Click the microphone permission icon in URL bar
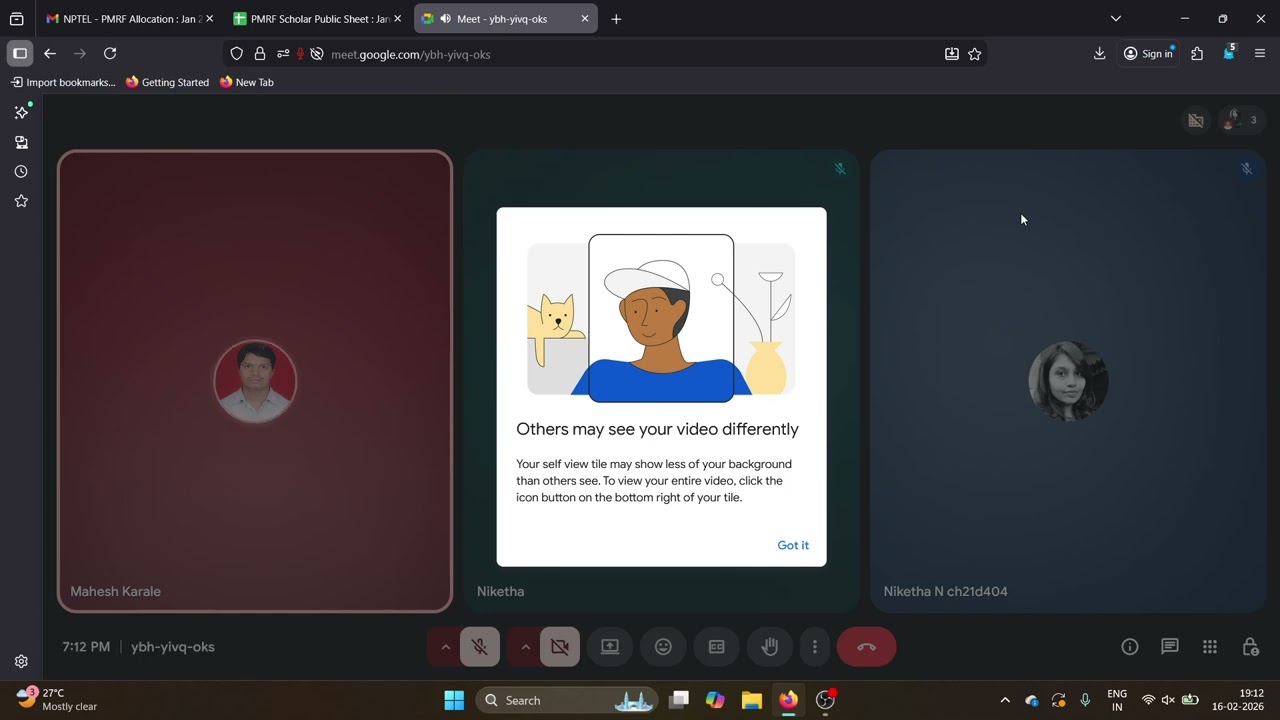The image size is (1280, 720). 300,54
